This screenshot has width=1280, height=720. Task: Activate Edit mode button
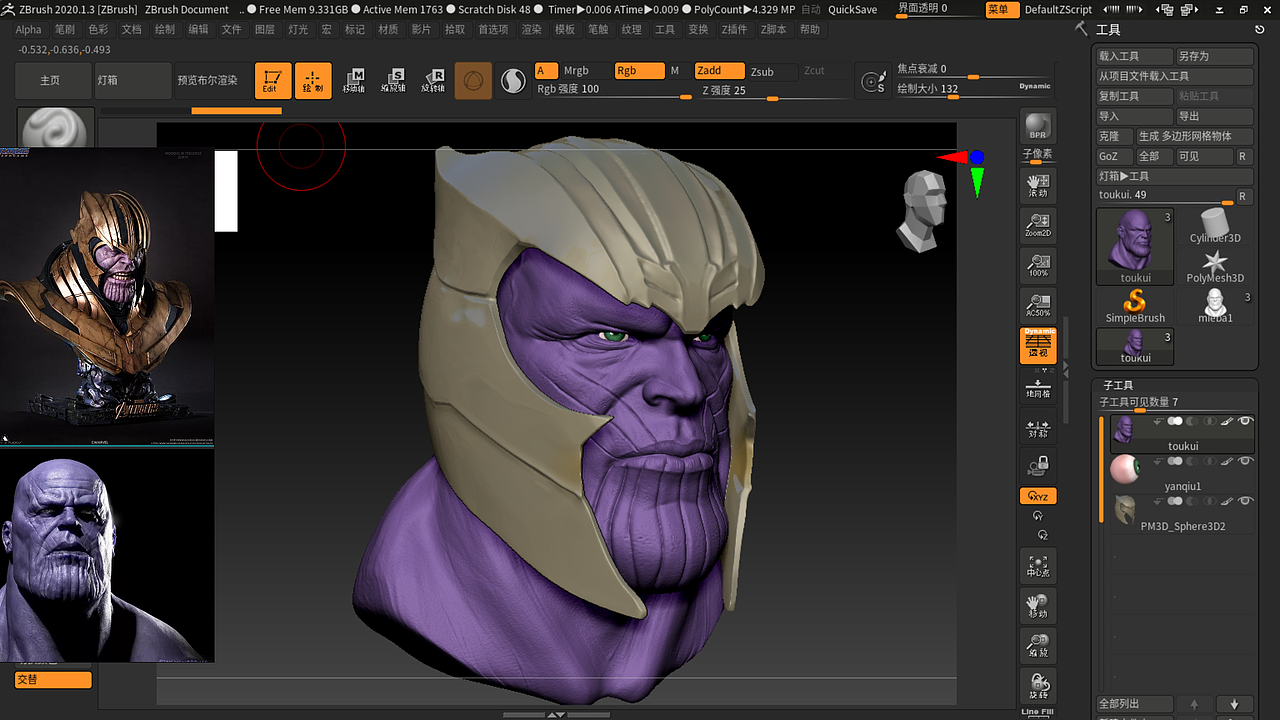tap(273, 81)
